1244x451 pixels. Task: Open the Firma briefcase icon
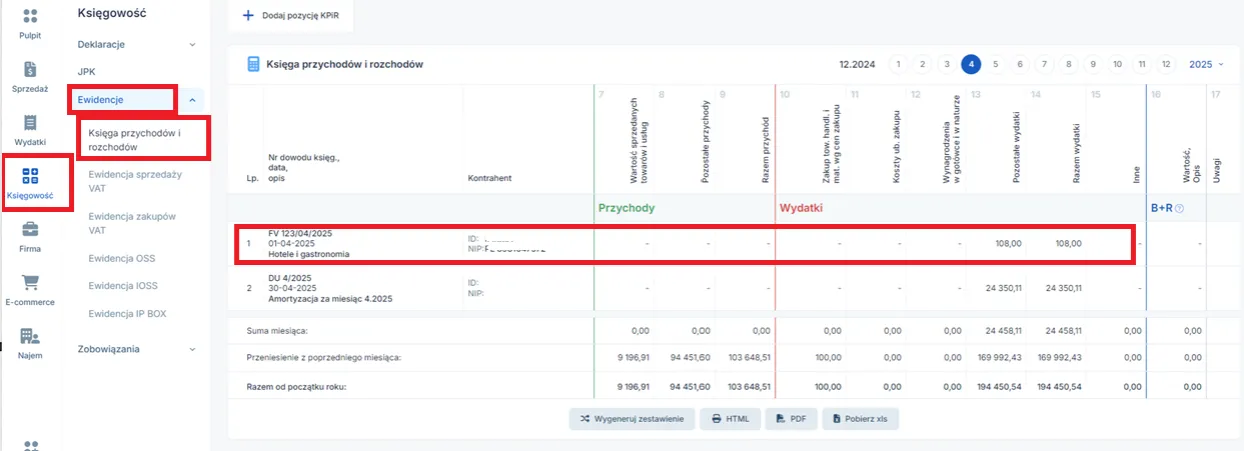(x=30, y=230)
